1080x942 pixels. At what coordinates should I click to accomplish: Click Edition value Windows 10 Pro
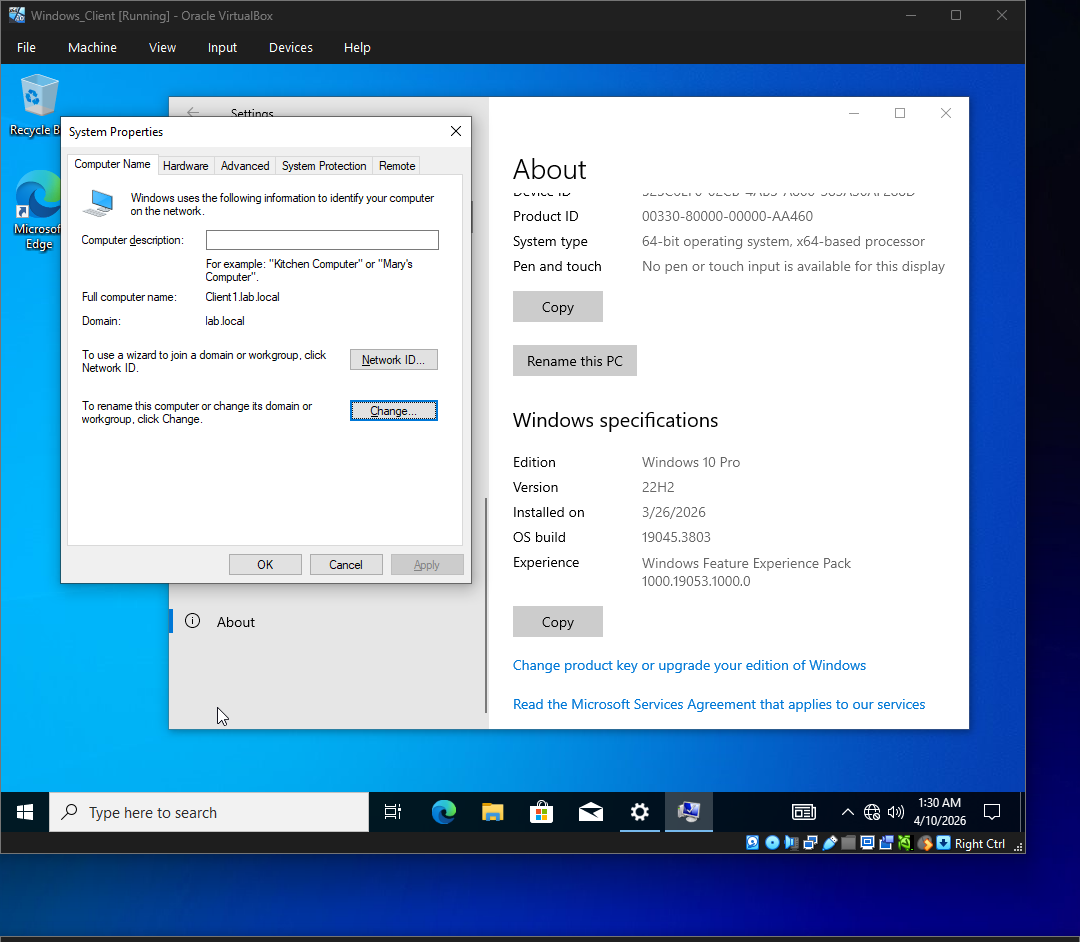pyautogui.click(x=691, y=462)
